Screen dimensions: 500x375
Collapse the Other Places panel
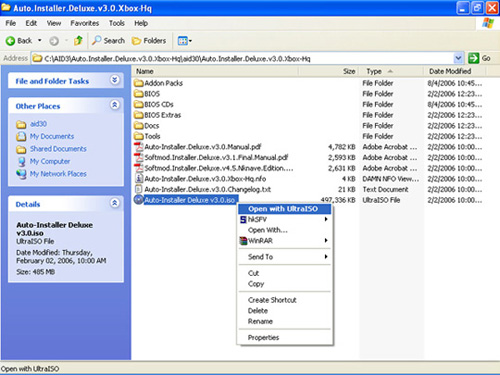point(115,105)
